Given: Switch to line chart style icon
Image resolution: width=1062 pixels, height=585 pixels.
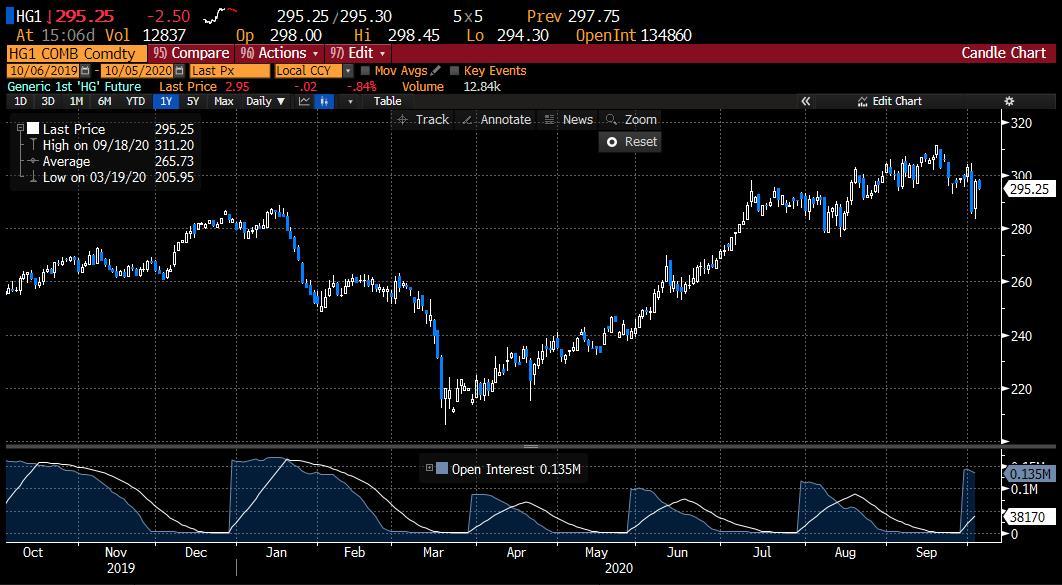Looking at the screenshot, I should 304,102.
